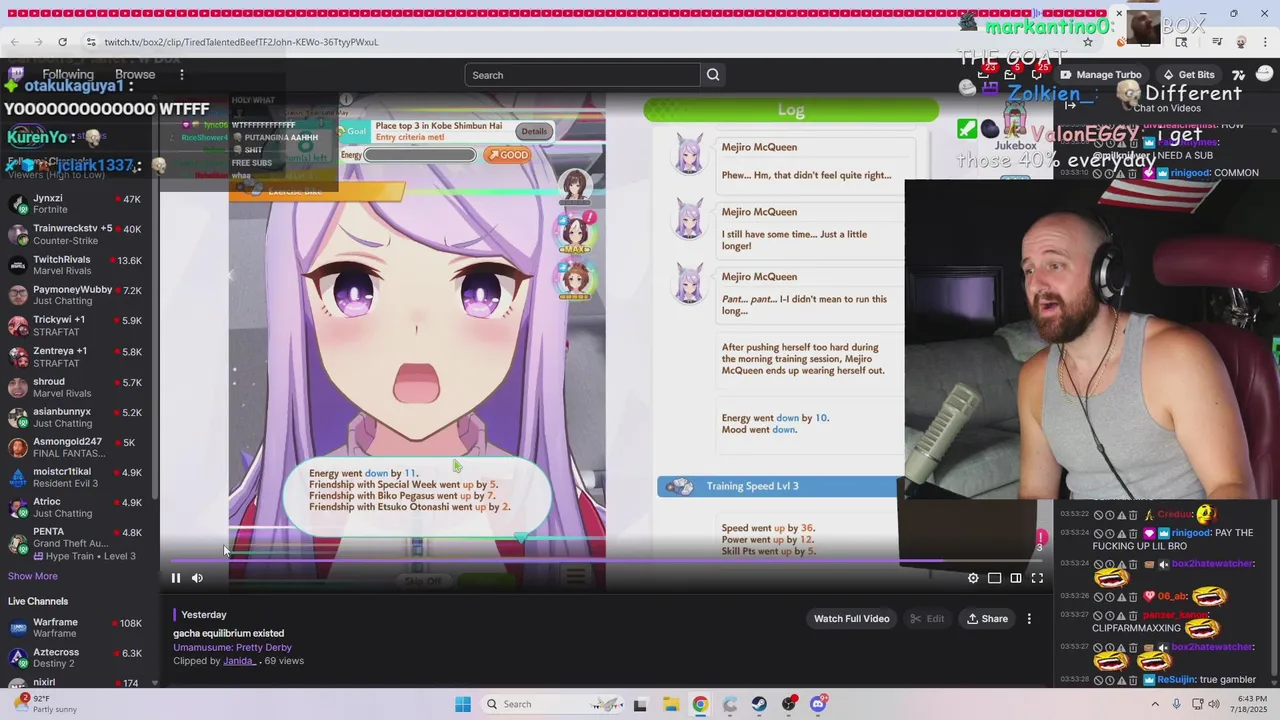1280x720 pixels.
Task: Click the Share button below the player
Action: pos(987,619)
